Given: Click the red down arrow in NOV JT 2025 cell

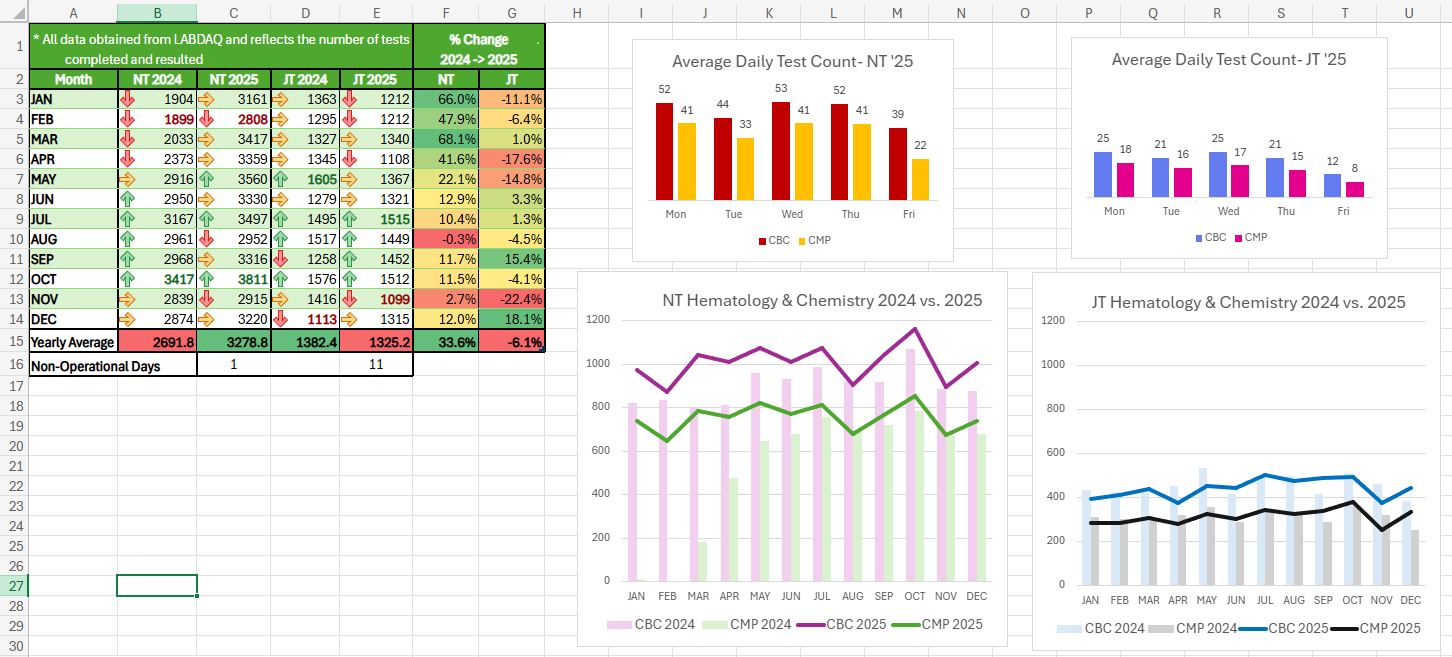Looking at the screenshot, I should 349,299.
